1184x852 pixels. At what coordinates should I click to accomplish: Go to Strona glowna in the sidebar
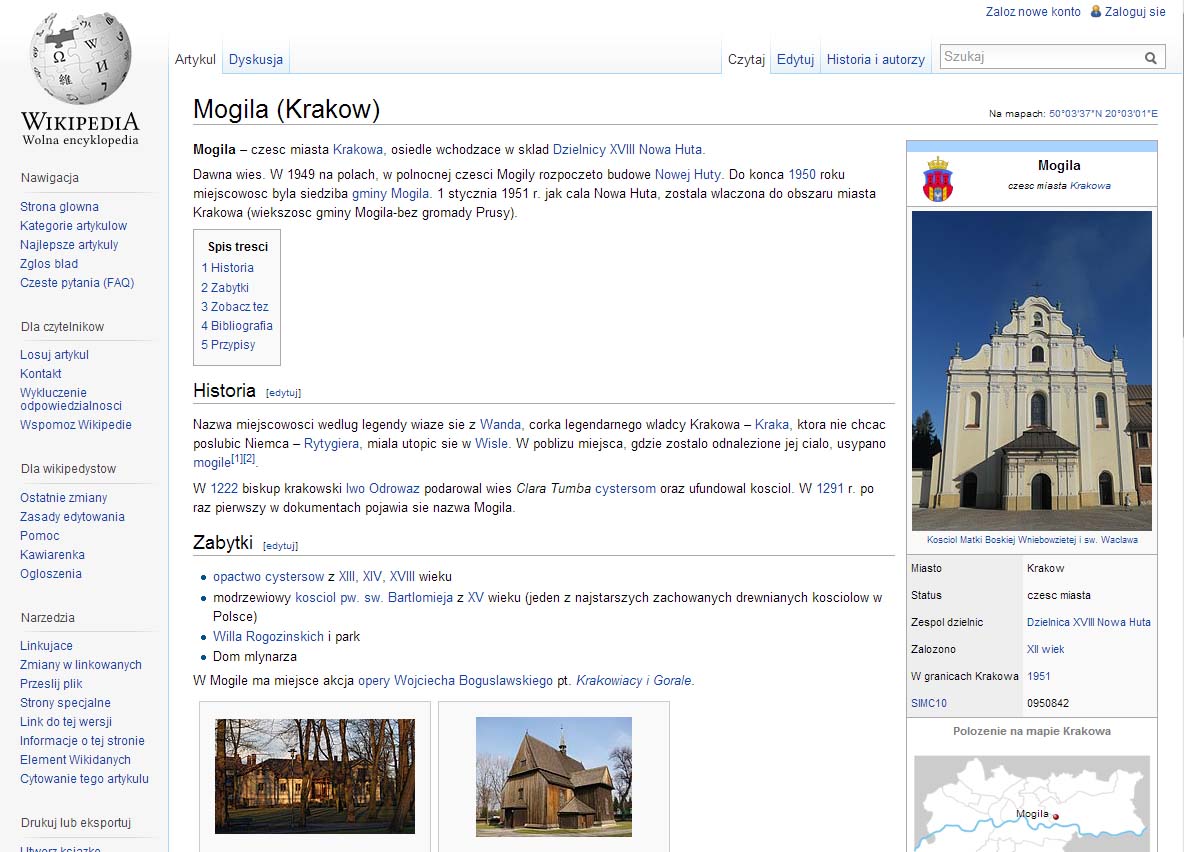tap(60, 207)
